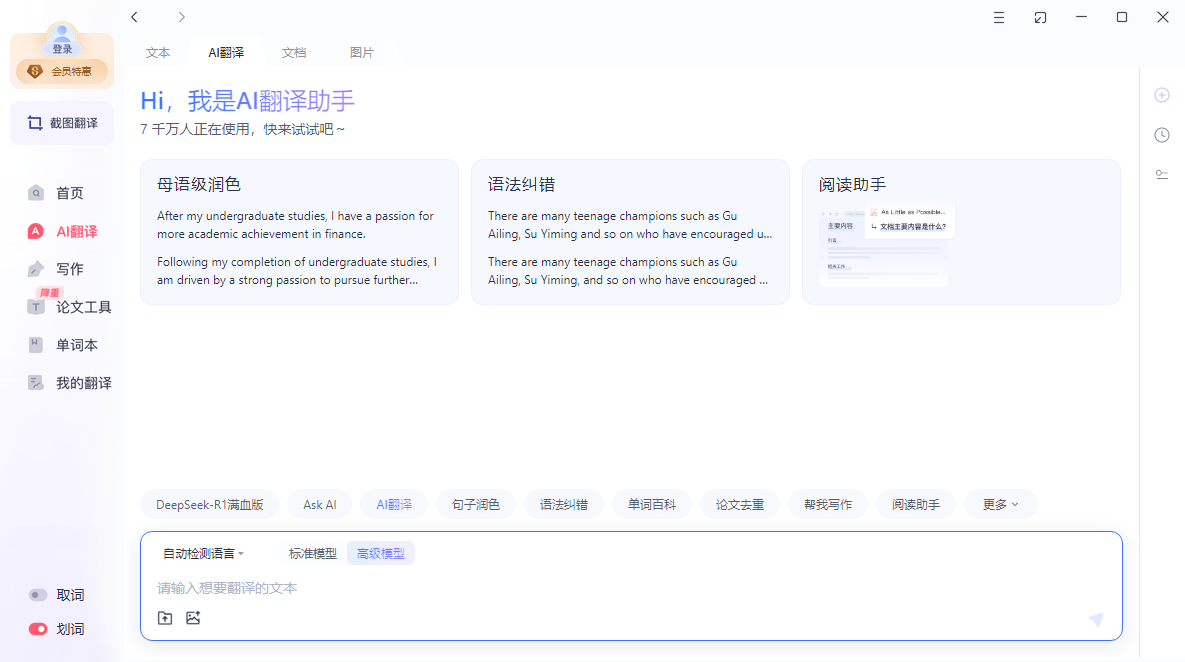Click the upload file icon in input box

click(165, 618)
